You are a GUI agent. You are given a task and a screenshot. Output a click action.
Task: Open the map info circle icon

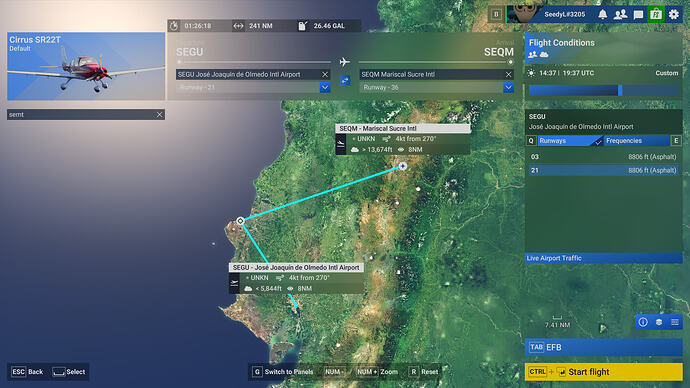(643, 322)
